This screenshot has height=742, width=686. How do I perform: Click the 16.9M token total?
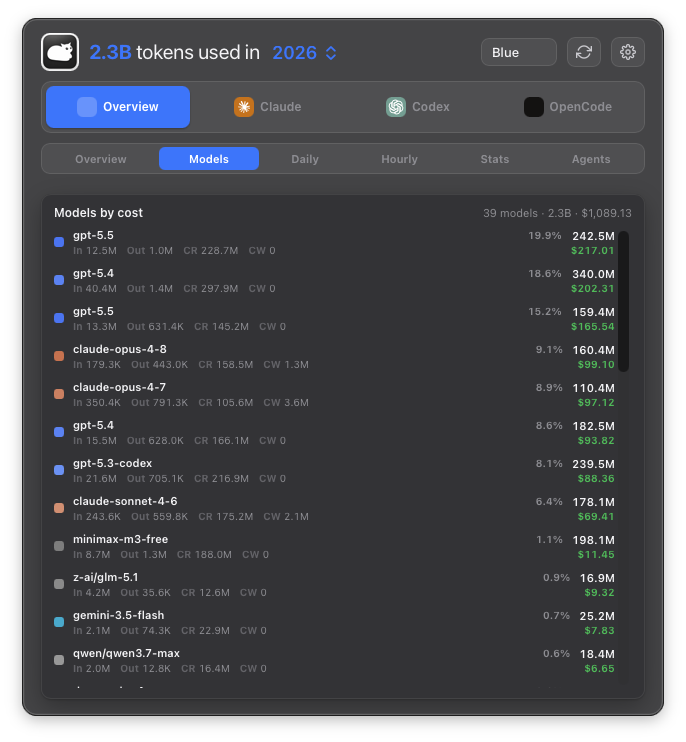click(597, 578)
